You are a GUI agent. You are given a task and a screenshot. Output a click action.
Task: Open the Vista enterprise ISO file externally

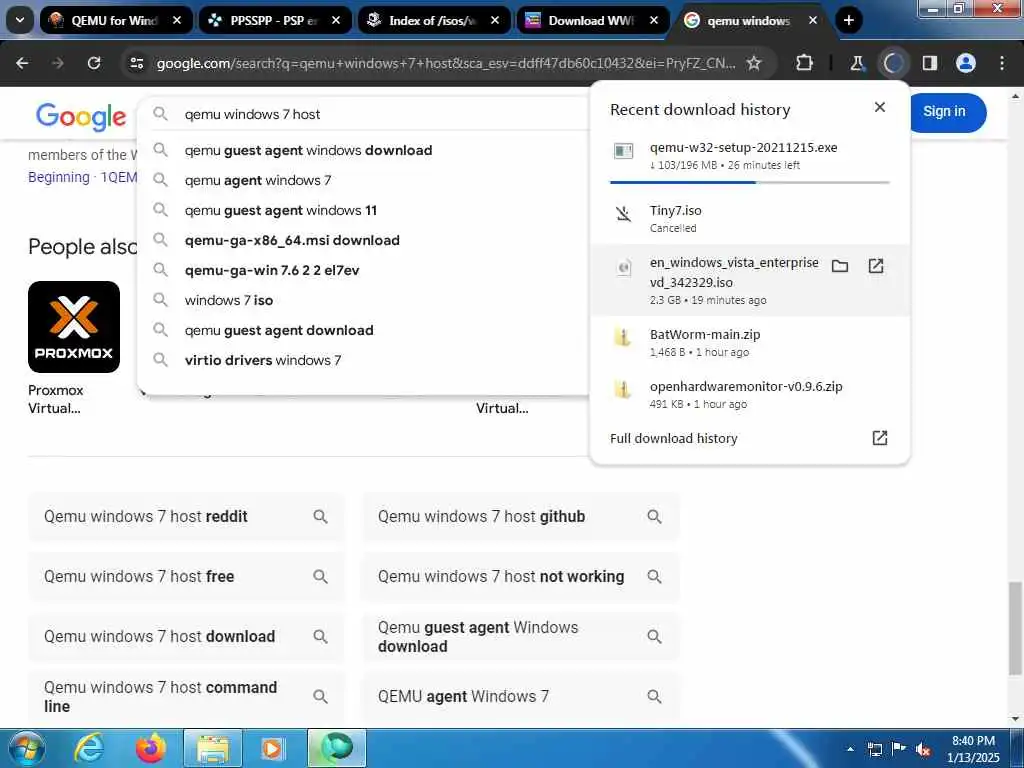click(876, 266)
